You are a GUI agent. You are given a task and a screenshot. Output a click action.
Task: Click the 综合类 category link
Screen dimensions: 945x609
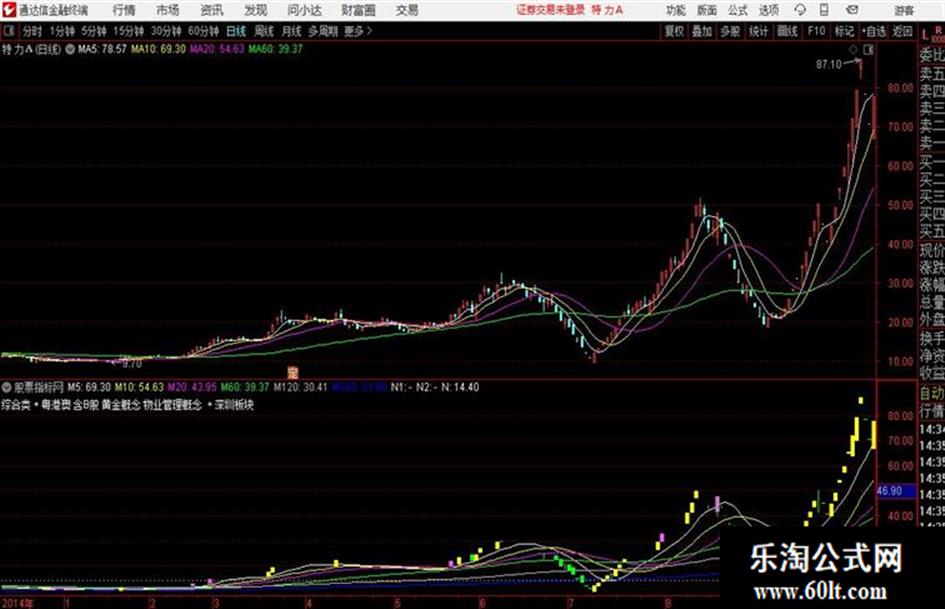click(16, 405)
